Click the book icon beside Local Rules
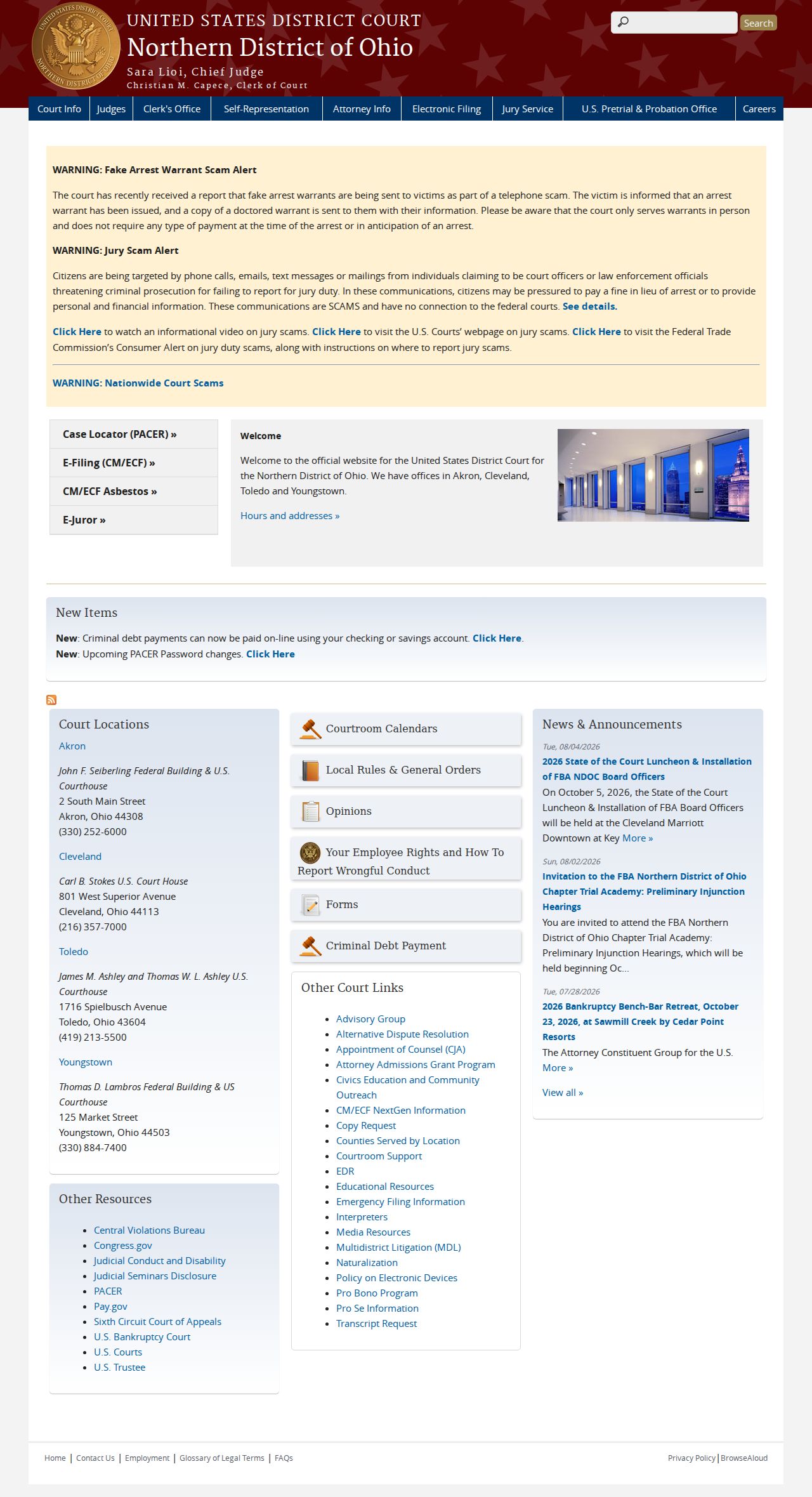 pos(310,770)
